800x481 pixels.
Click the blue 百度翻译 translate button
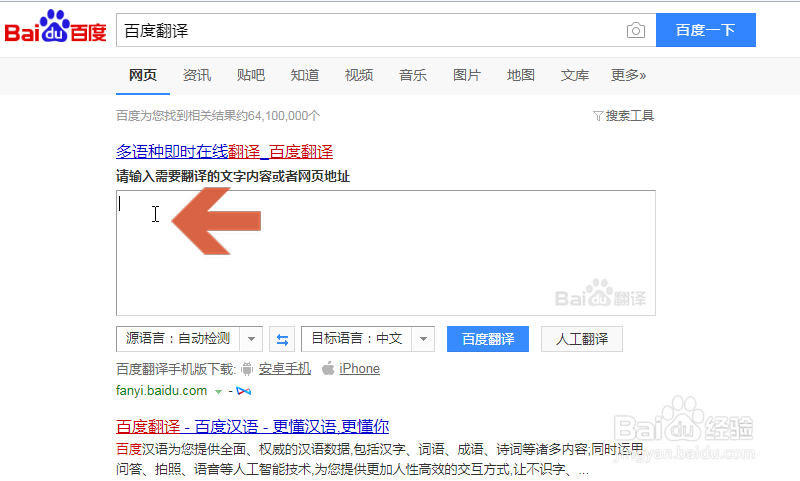[x=488, y=339]
